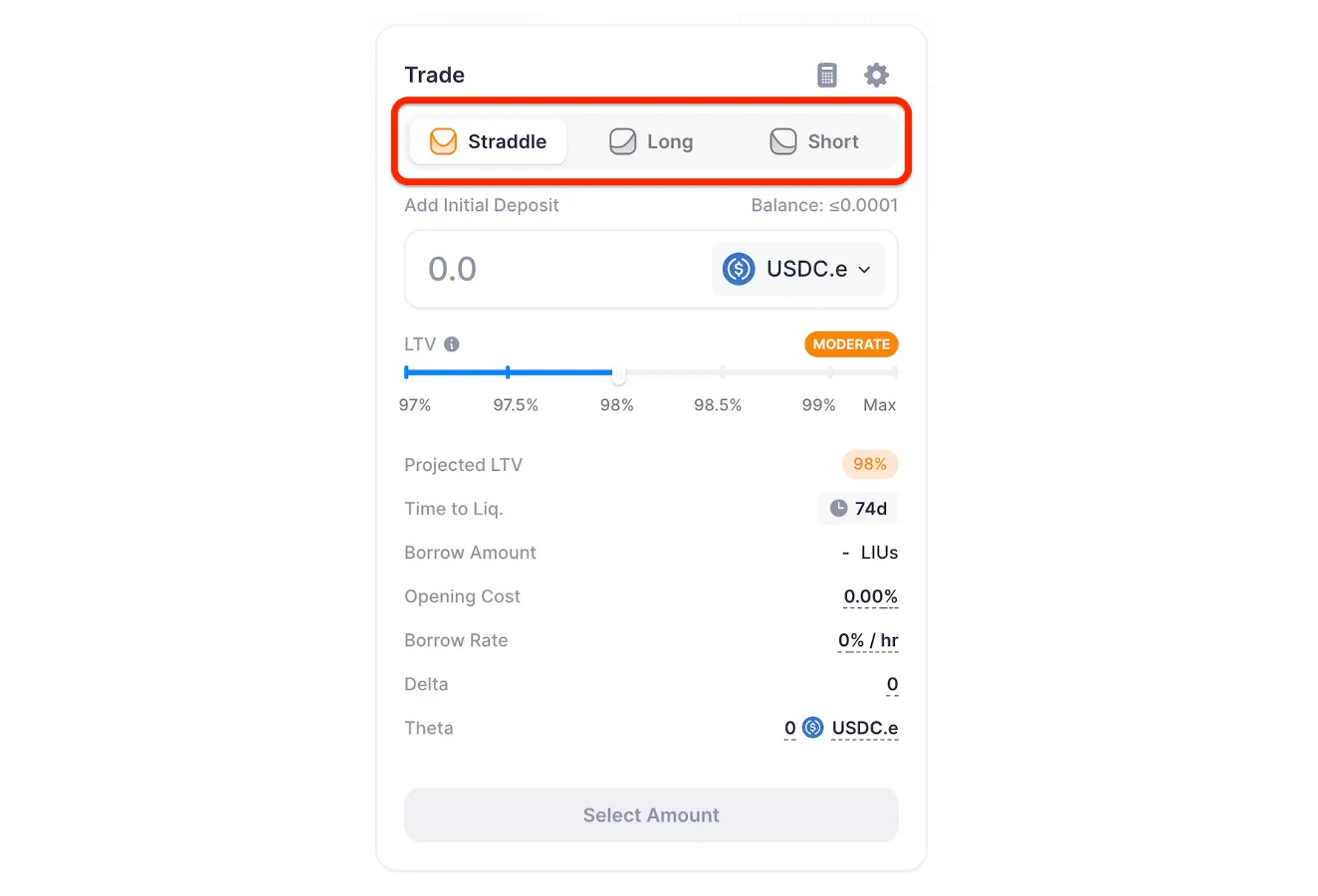Click the USDC.e coin icon in Theta row
1318x896 pixels.
[813, 728]
